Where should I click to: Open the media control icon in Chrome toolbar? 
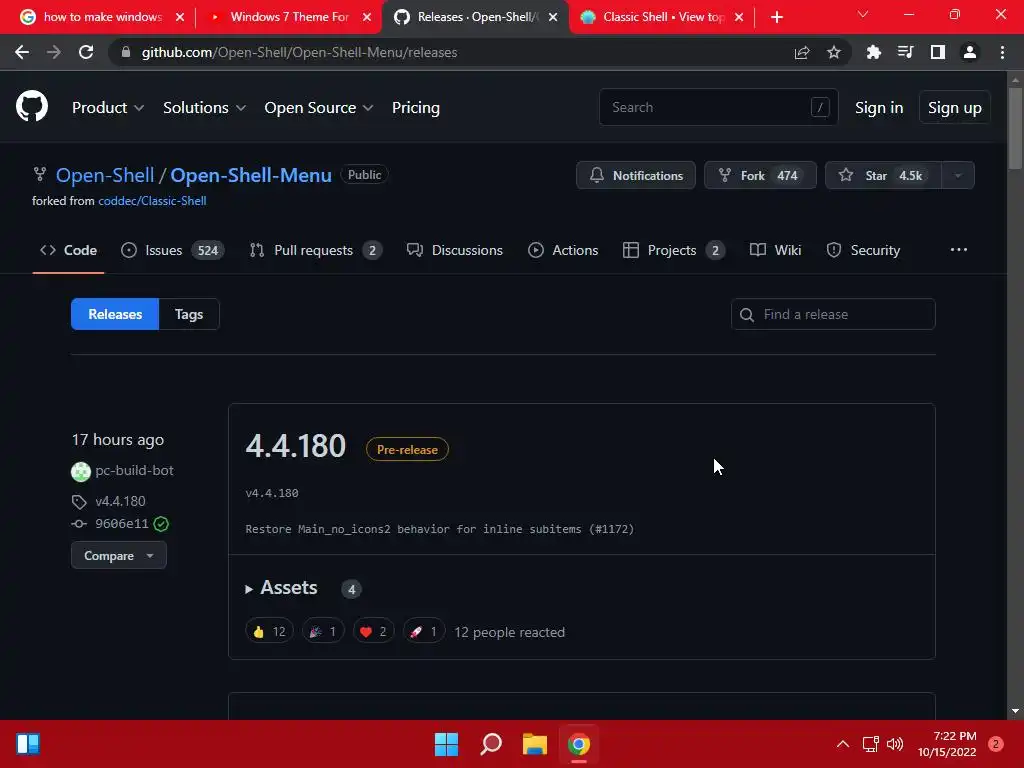coord(905,52)
